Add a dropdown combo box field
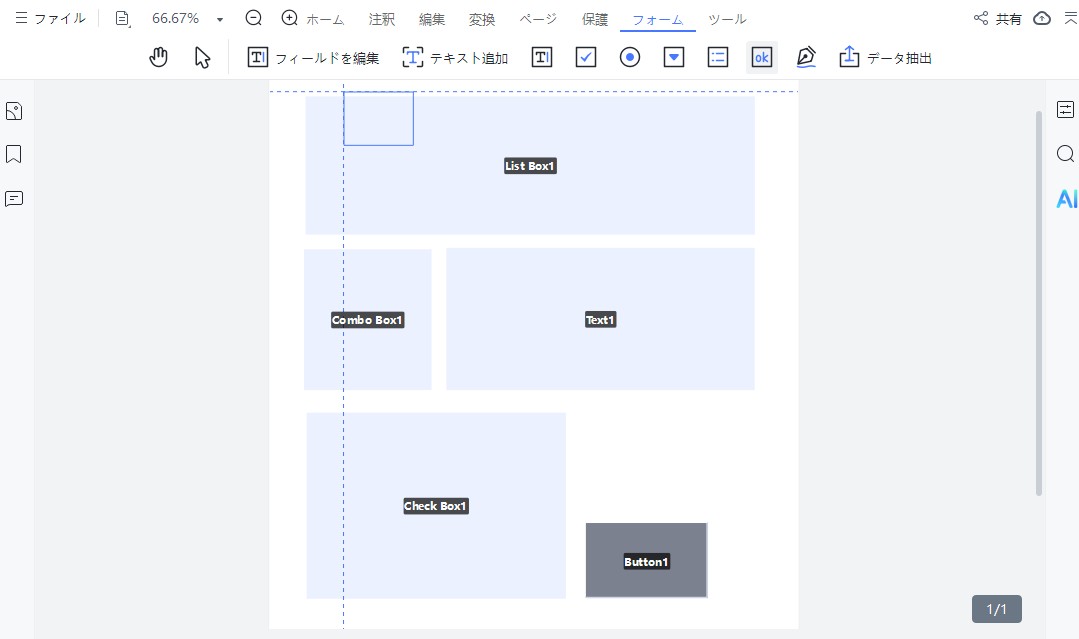 [x=674, y=57]
